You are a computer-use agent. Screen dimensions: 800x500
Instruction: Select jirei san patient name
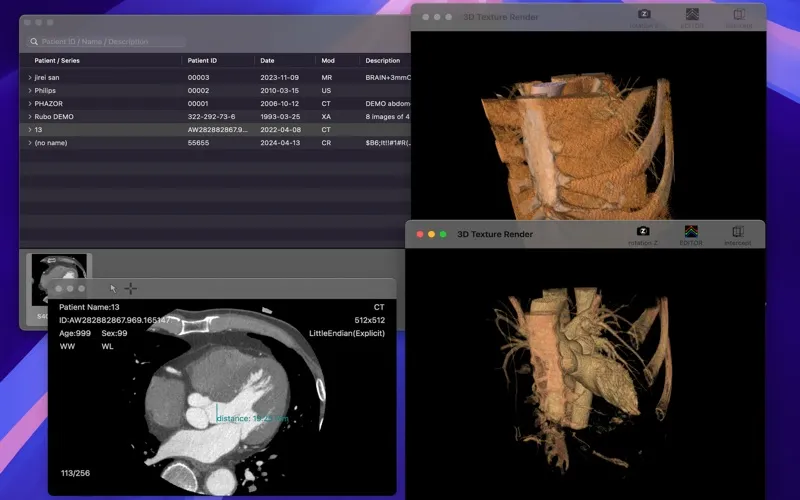(47, 78)
